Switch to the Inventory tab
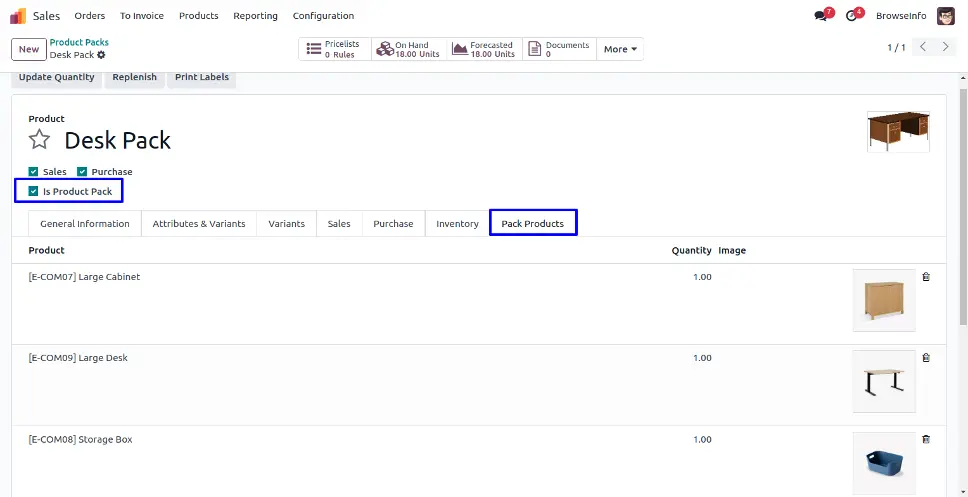Screen dimensions: 968x497 click(457, 224)
